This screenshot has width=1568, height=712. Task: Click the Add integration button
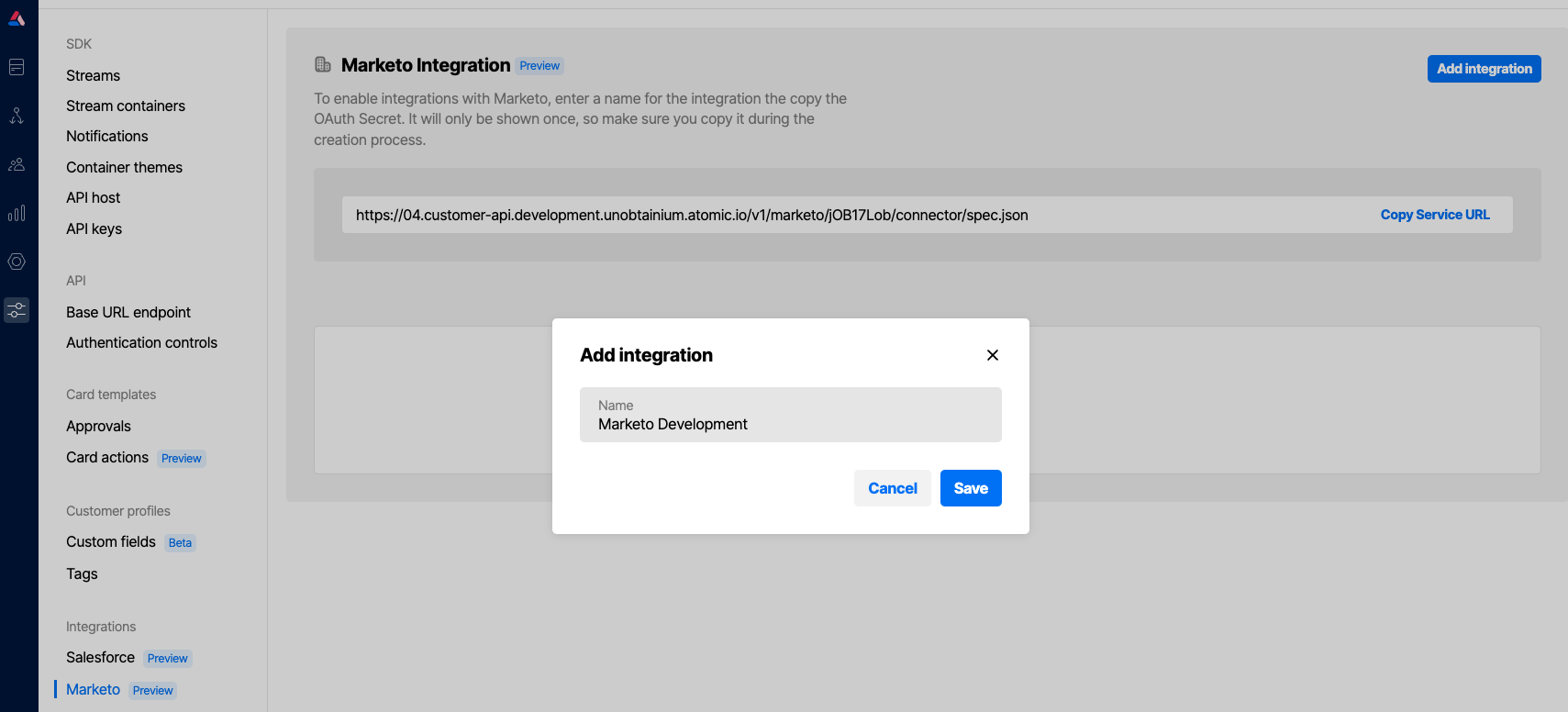1485,69
